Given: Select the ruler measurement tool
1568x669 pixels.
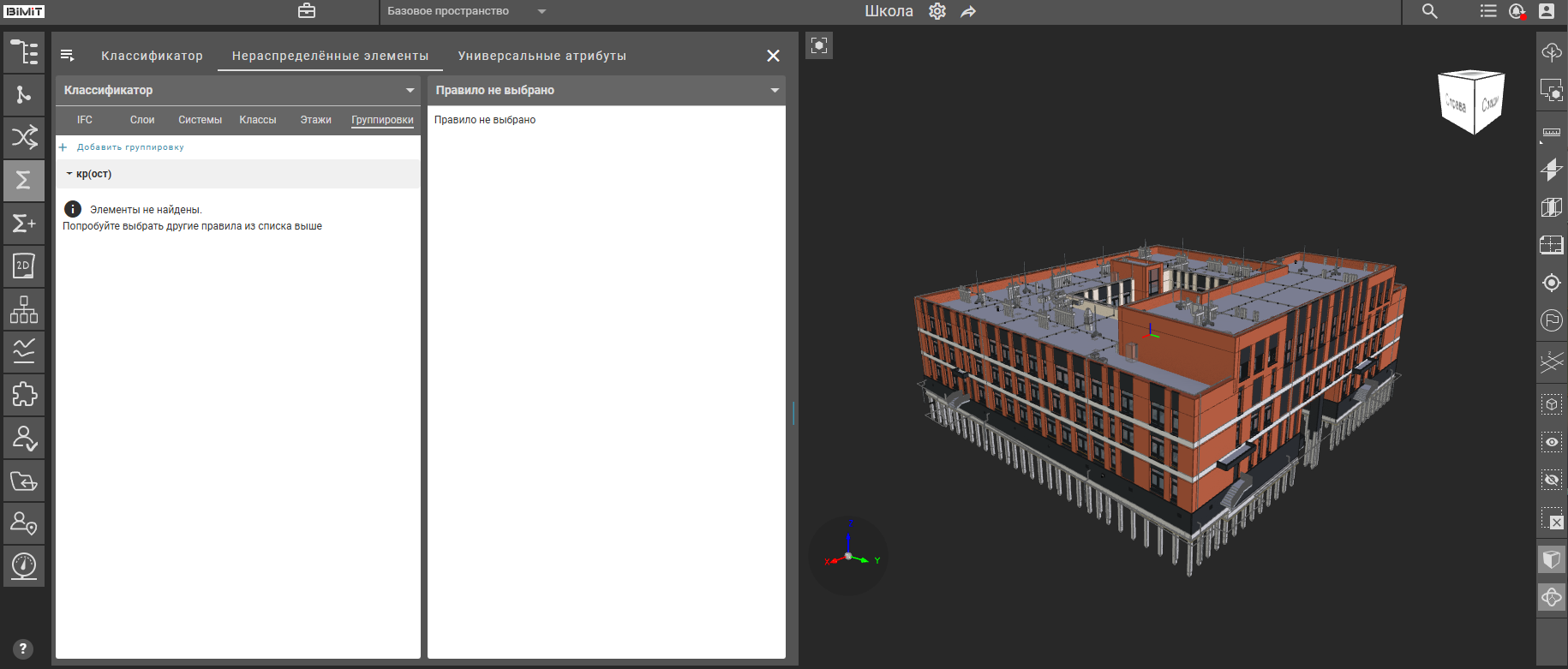Looking at the screenshot, I should coord(1552,132).
